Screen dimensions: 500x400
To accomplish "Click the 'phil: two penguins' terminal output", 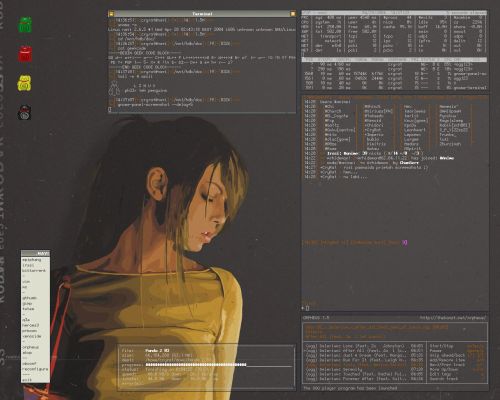I will point(146,90).
